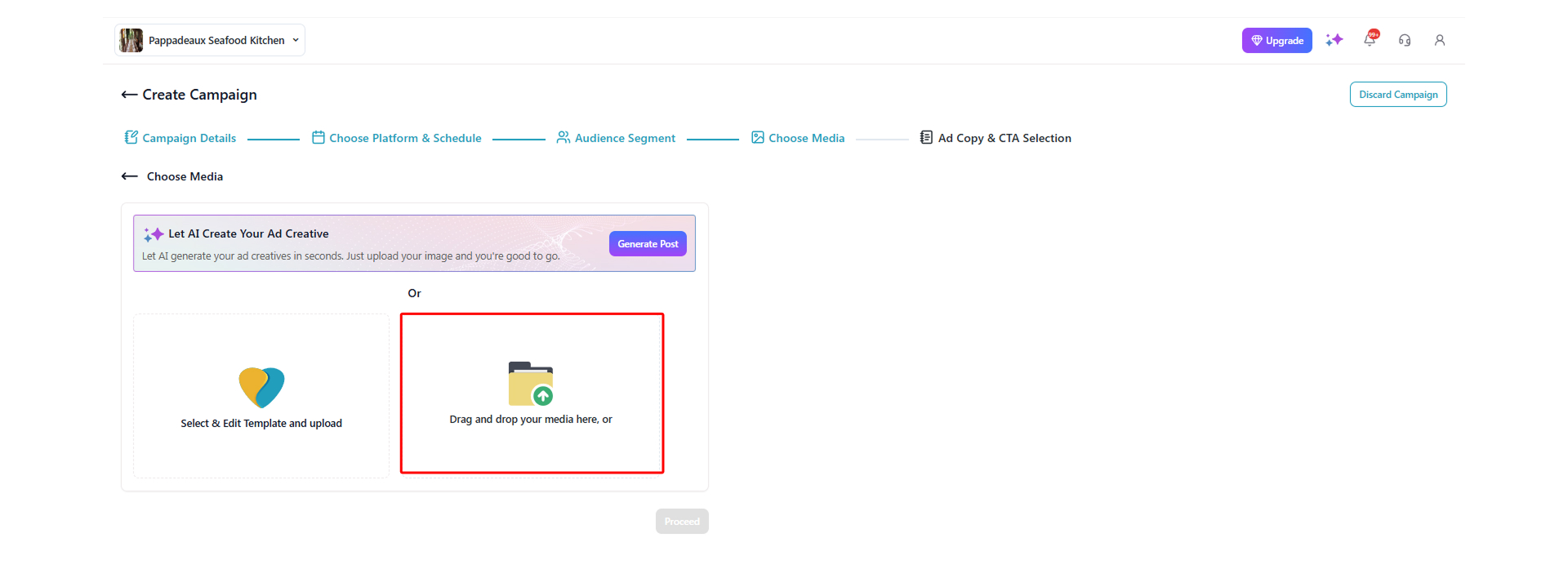Click the headset support icon
This screenshot has width=1568, height=587.
(1405, 40)
